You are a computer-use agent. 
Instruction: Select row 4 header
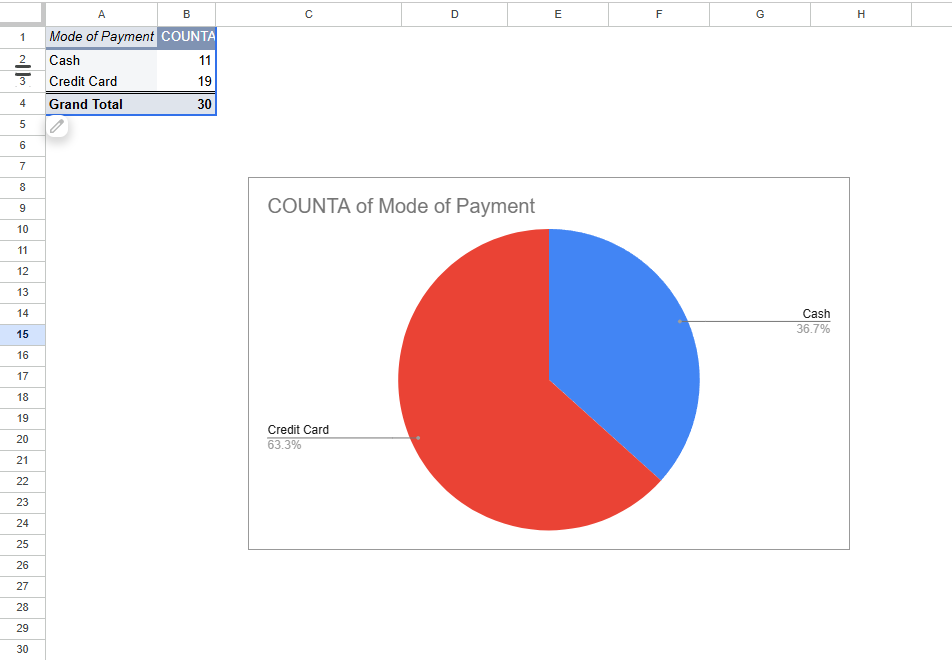(22, 103)
